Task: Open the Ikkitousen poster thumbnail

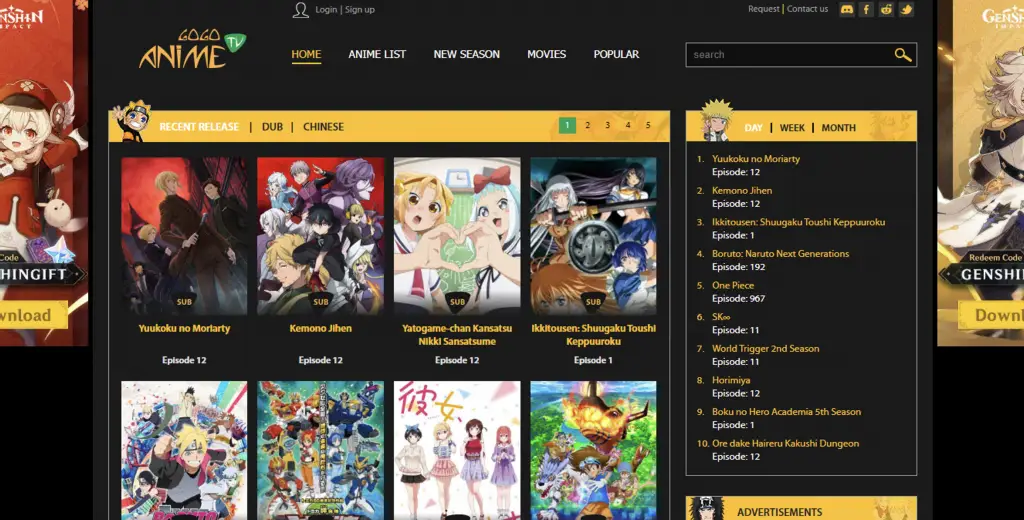Action: [x=593, y=236]
